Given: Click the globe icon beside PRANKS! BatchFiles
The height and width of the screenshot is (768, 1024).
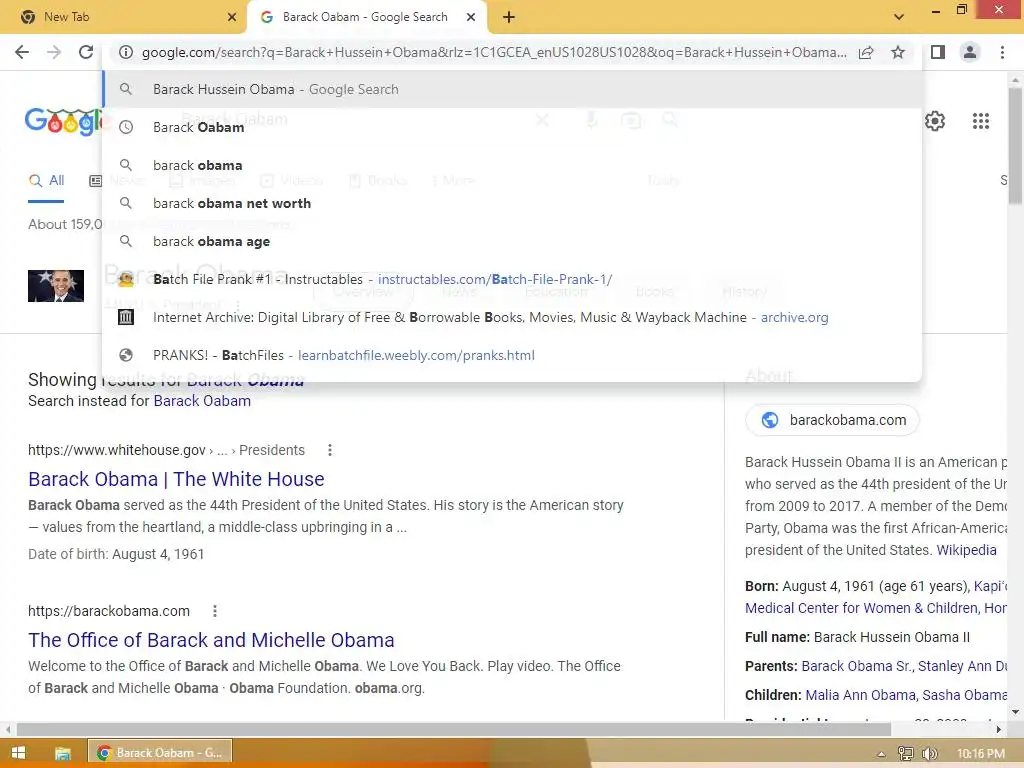Looking at the screenshot, I should 125,355.
